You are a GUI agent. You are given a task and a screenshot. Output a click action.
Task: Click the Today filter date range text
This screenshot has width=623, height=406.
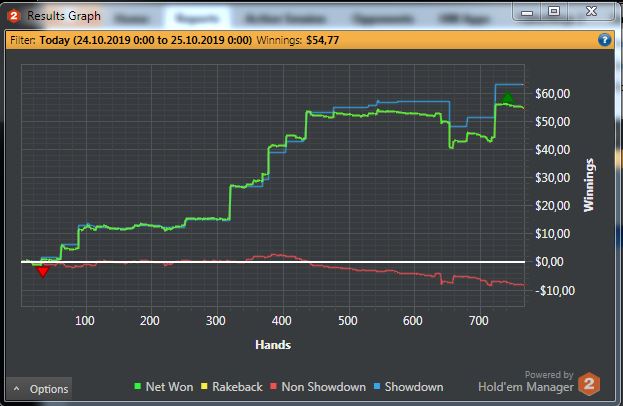pos(145,40)
